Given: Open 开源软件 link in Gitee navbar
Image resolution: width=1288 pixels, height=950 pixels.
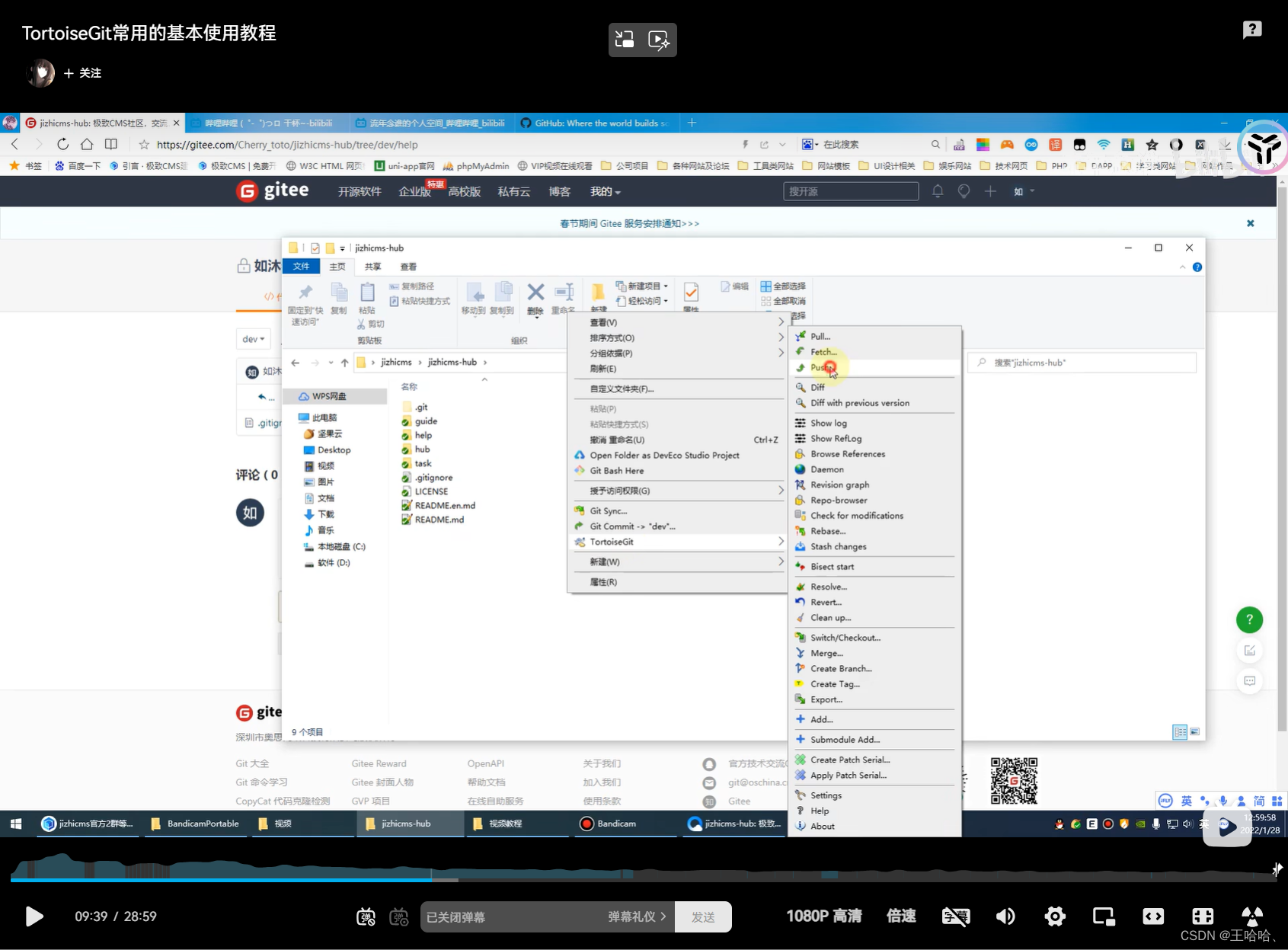Looking at the screenshot, I should coord(360,191).
